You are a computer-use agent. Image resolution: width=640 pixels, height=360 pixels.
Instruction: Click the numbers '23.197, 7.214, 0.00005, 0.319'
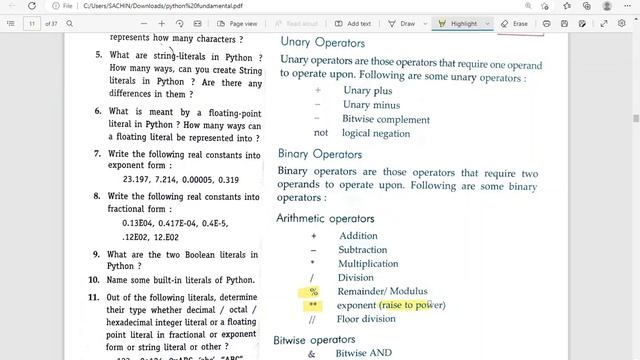pos(181,180)
